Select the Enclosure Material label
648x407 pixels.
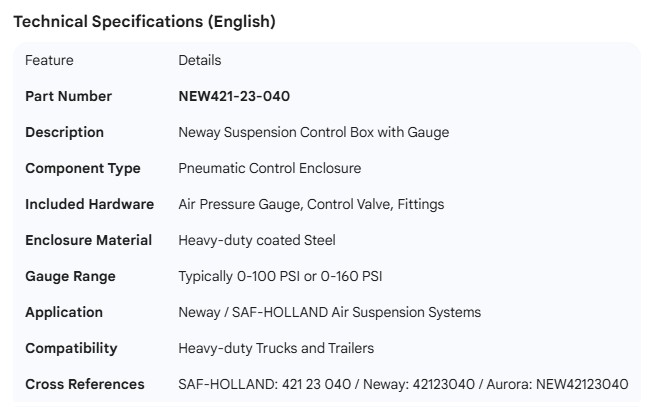point(88,240)
